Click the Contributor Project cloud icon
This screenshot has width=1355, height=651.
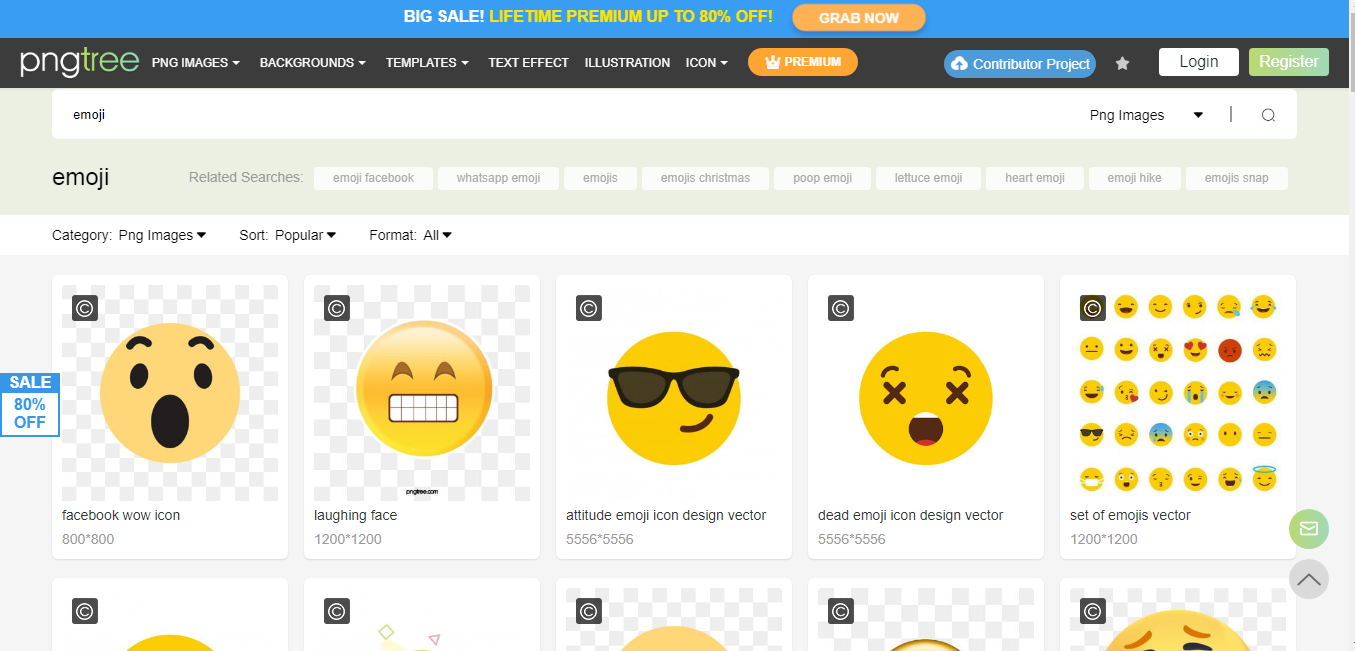coord(962,64)
